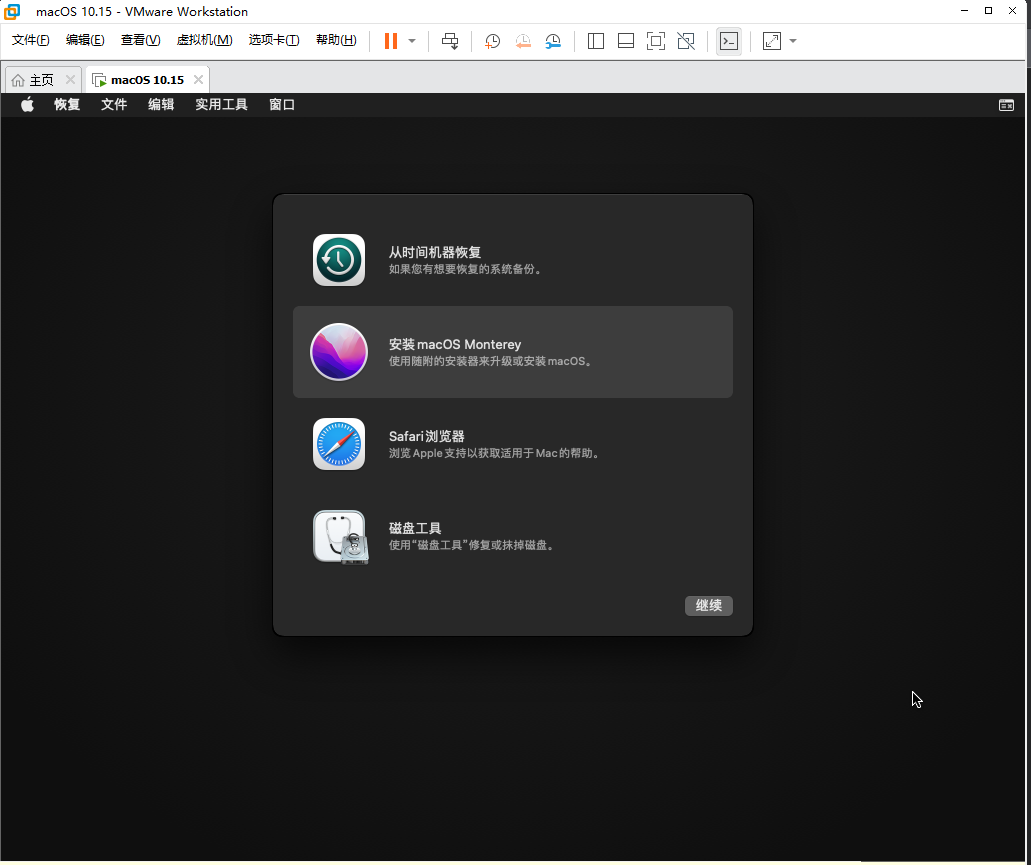Click the VMware pause virtual machine icon
This screenshot has height=865, width=1031.
click(x=391, y=41)
